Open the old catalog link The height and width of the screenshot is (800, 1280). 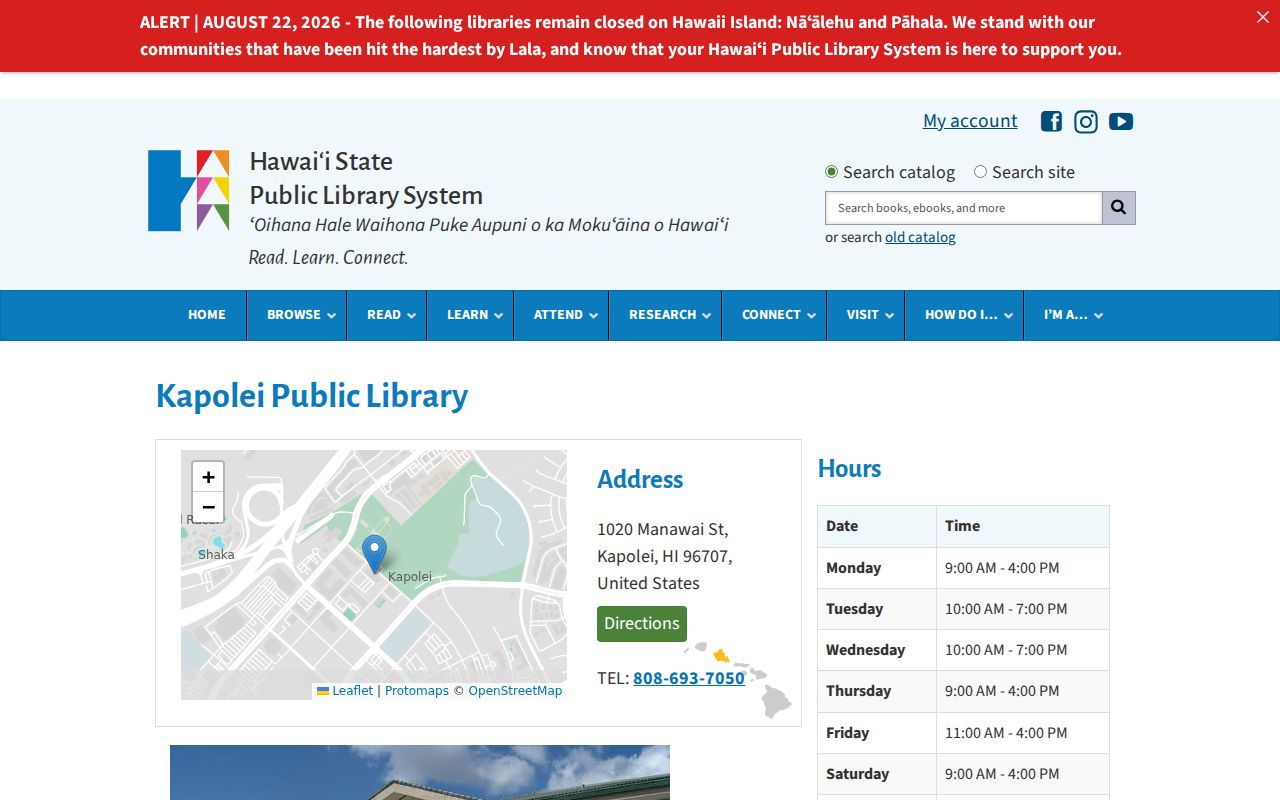pos(920,237)
